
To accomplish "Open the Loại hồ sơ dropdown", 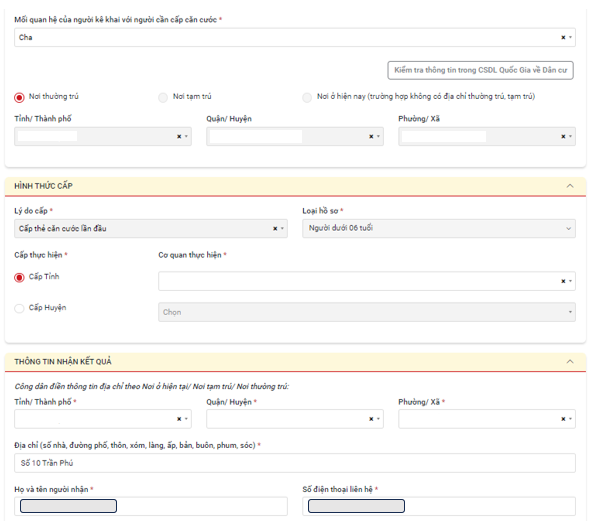I will [x=439, y=228].
